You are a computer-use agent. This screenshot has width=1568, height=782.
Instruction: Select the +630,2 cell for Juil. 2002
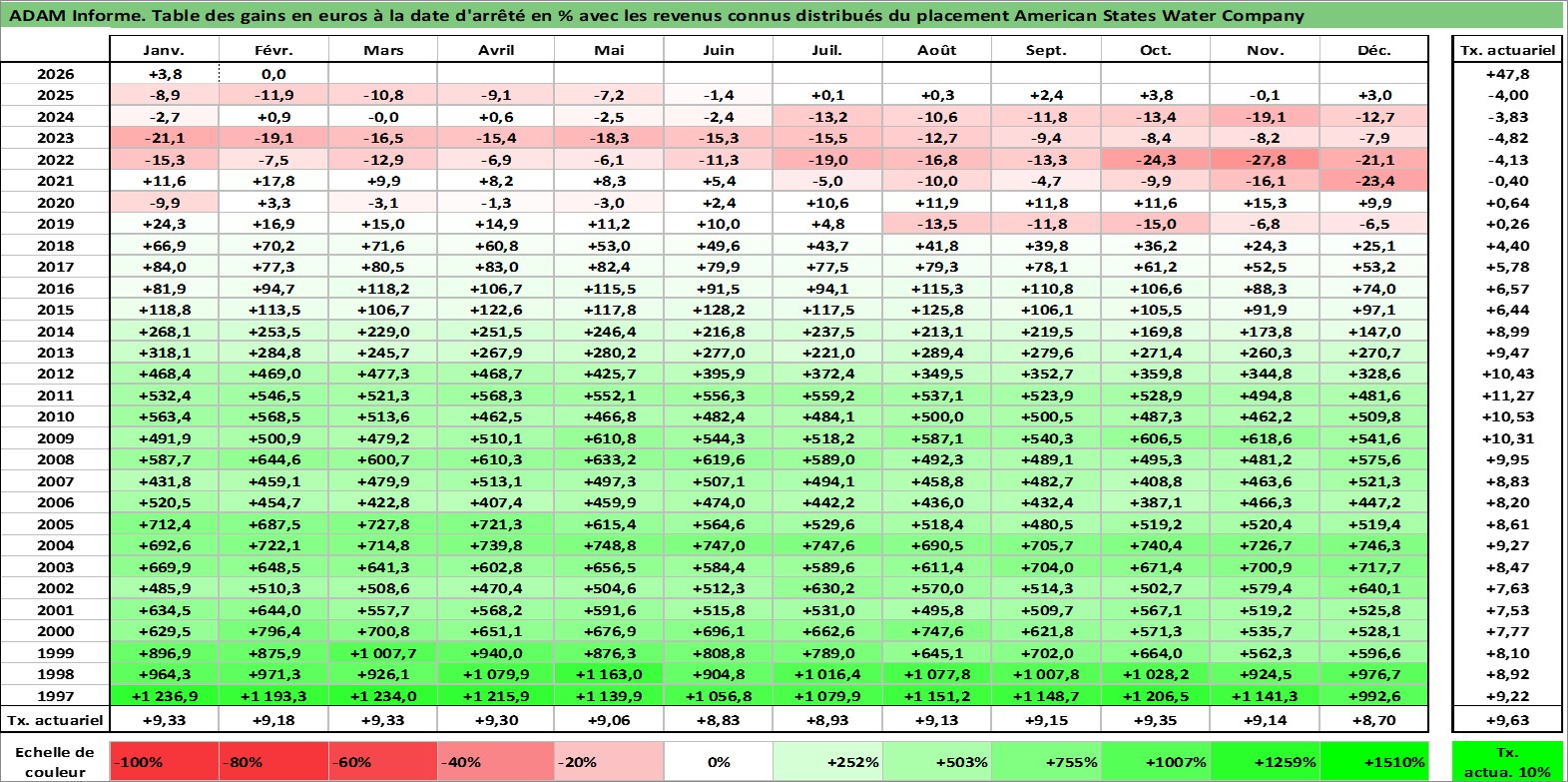[x=827, y=588]
